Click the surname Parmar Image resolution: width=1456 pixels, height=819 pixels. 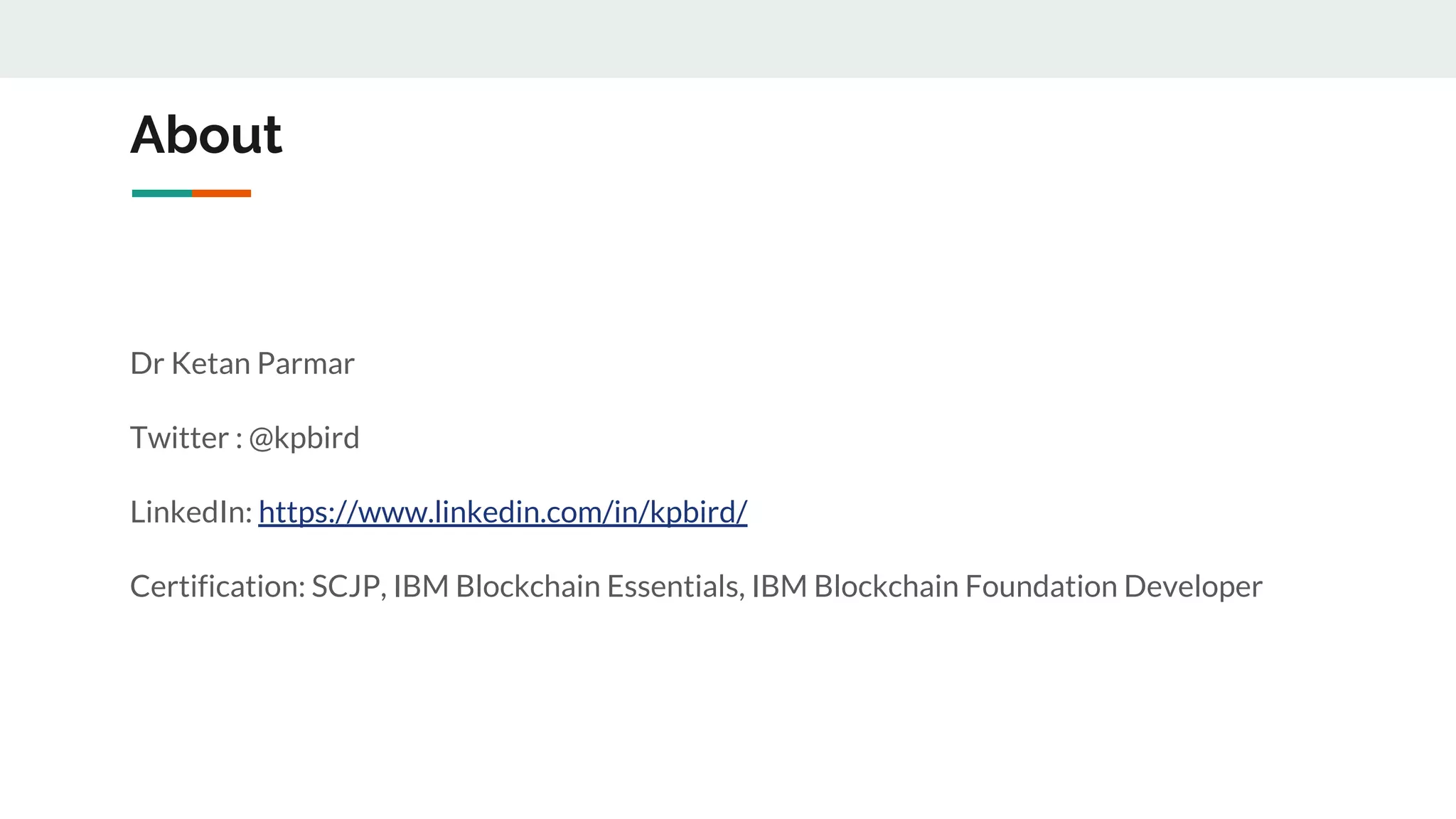tap(306, 364)
